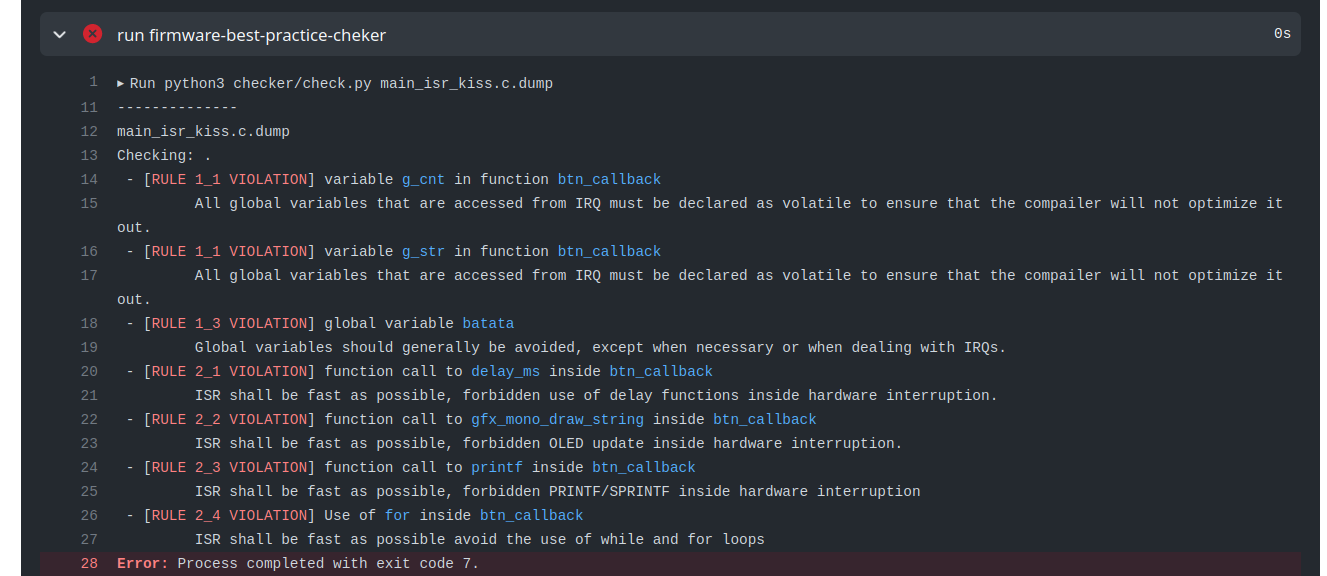This screenshot has width=1327, height=576.
Task: Select log line number 18
Action: (89, 323)
